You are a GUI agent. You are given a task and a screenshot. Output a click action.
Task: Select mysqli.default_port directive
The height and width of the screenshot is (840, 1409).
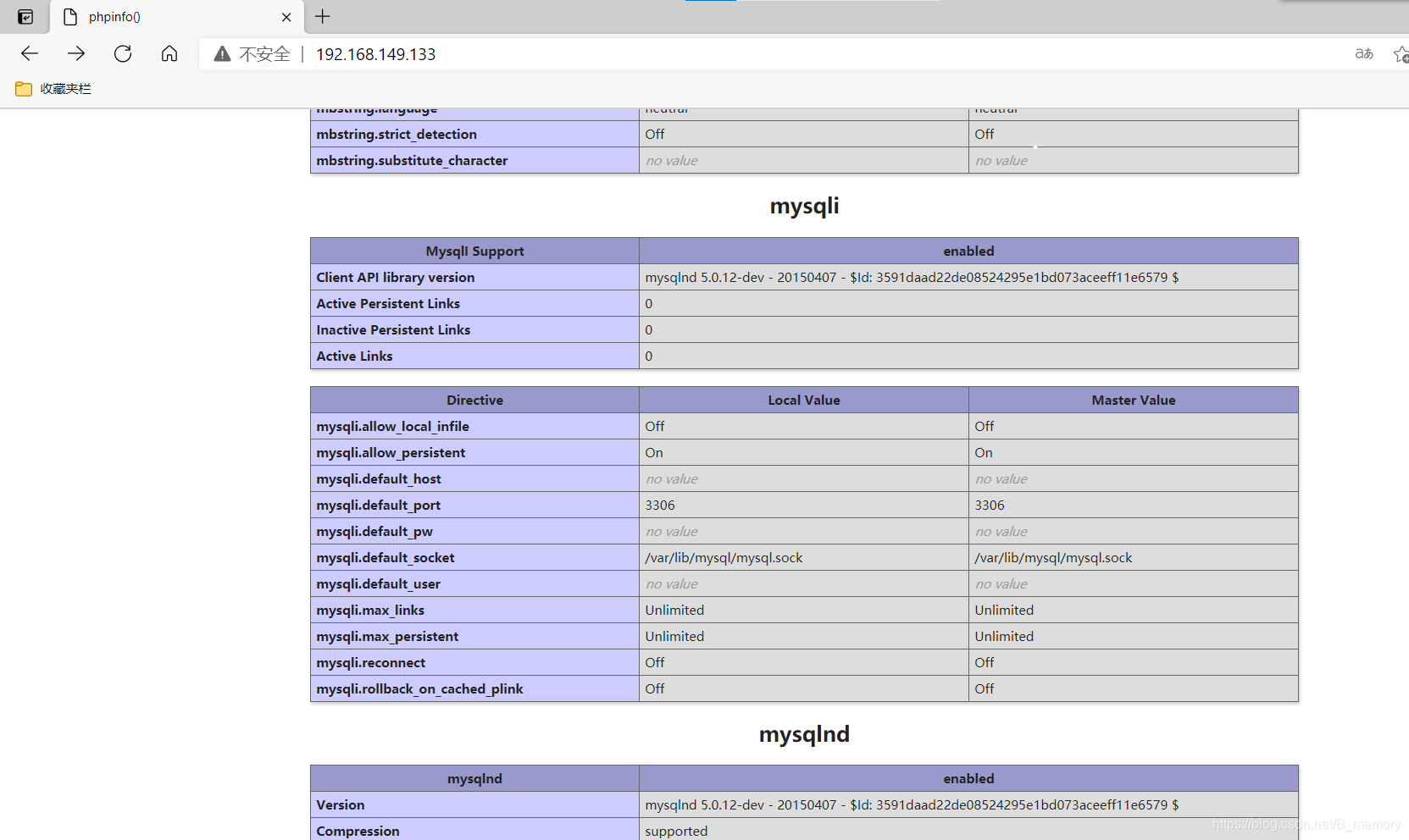click(378, 506)
